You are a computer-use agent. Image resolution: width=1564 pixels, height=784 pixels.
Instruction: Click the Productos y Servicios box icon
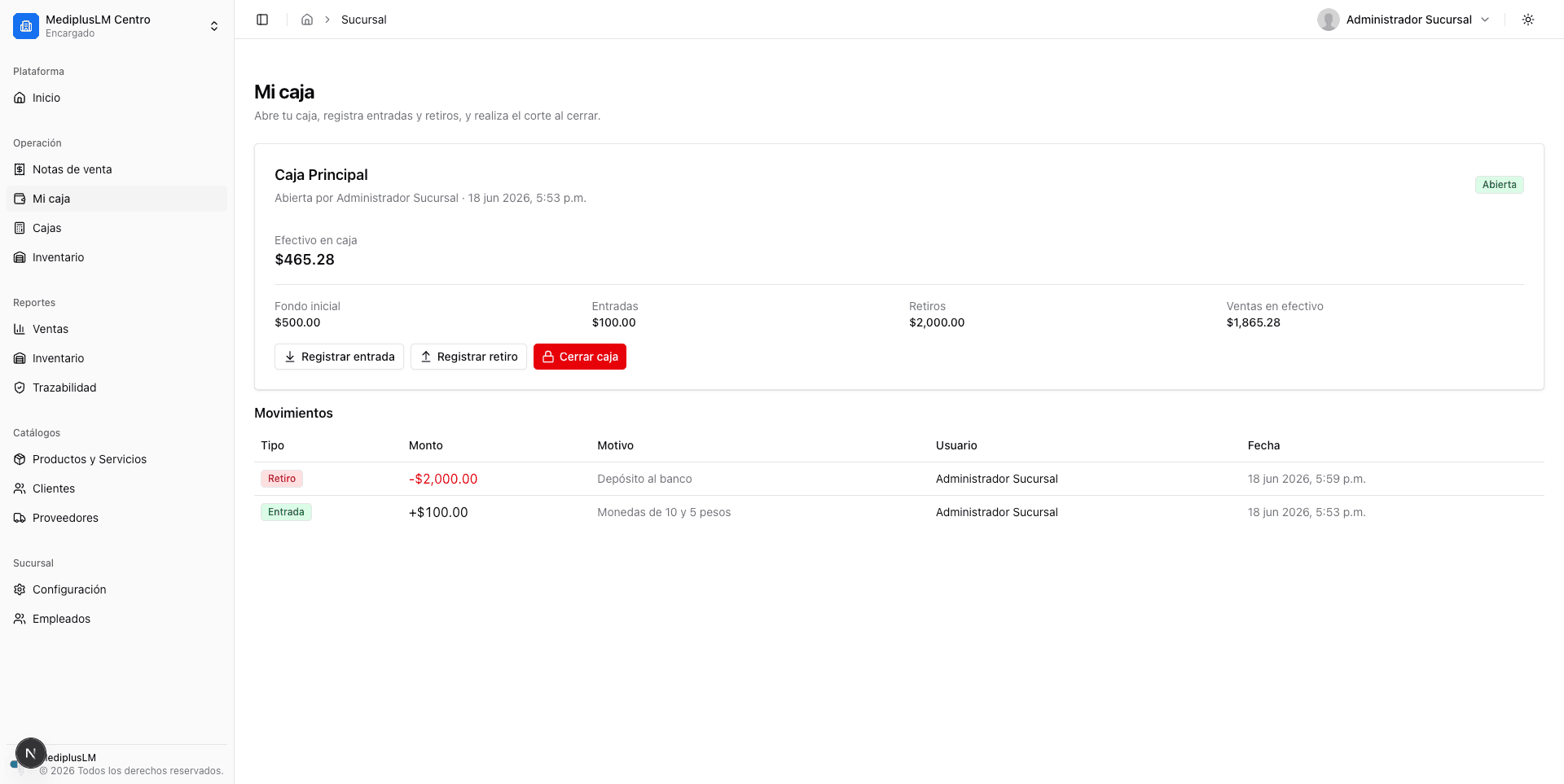pos(20,459)
